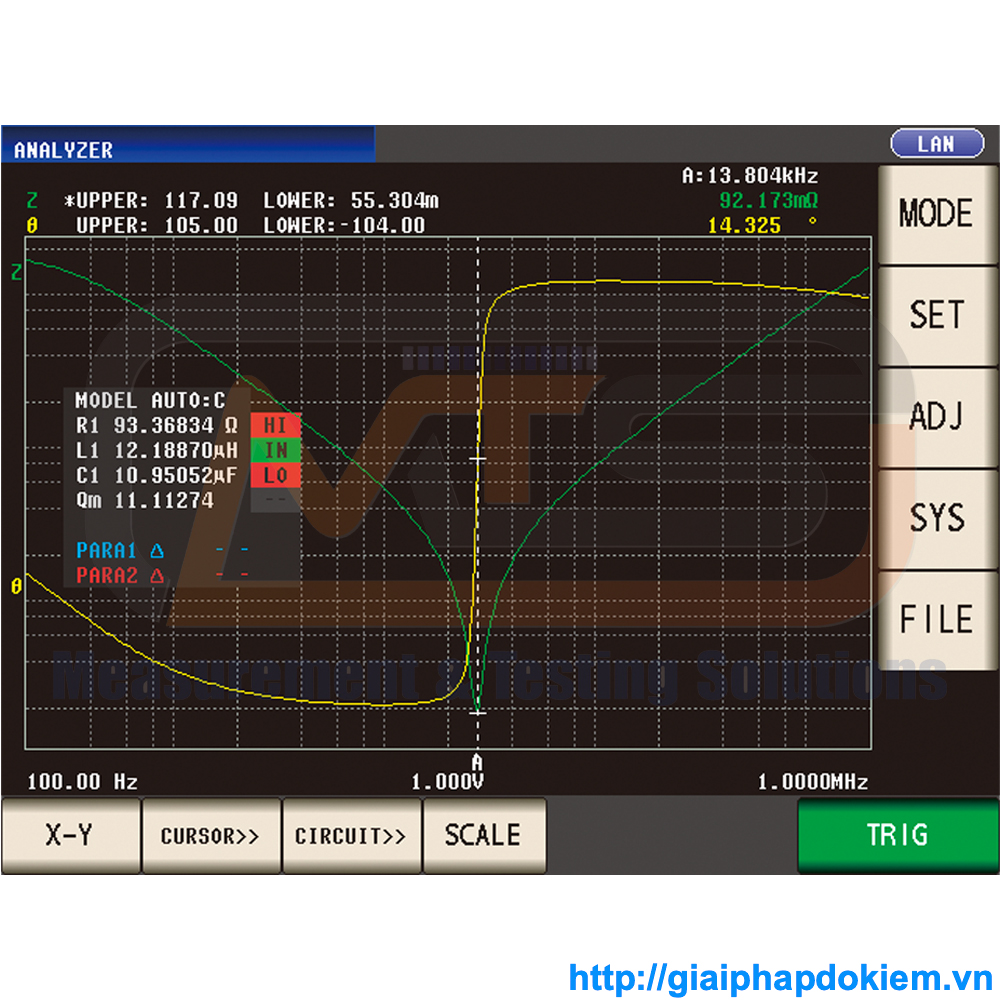Open the ADJ adjustment menu
The image size is (1000, 1000).
point(936,417)
